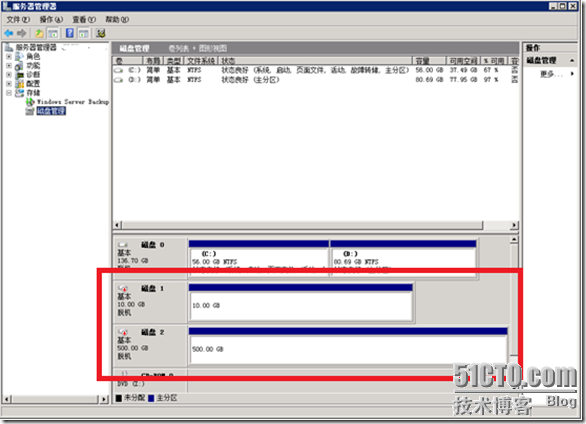Click the 56.00 GB capacity cell
Image resolution: width=586 pixels, height=424 pixels.
[429, 70]
